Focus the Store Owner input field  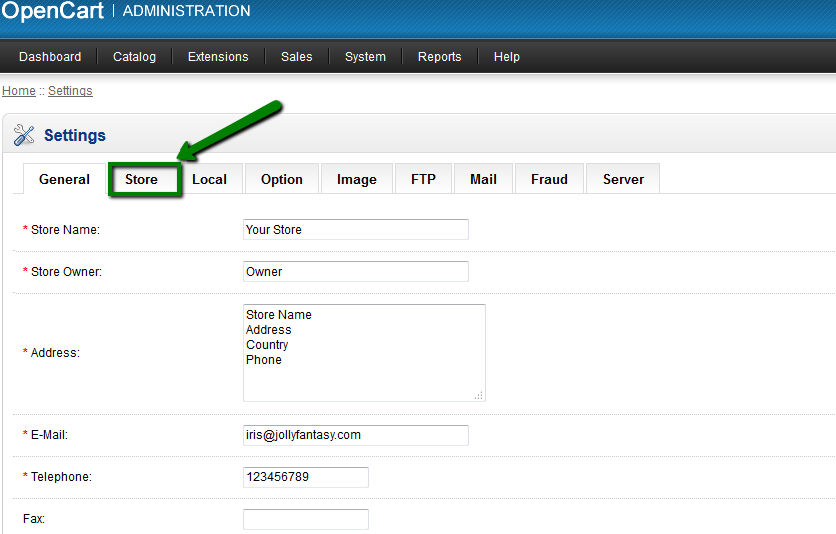(356, 272)
